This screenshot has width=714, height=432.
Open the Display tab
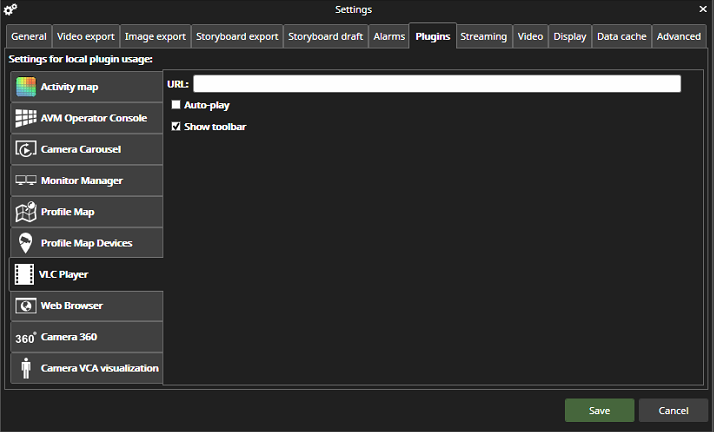(x=570, y=36)
